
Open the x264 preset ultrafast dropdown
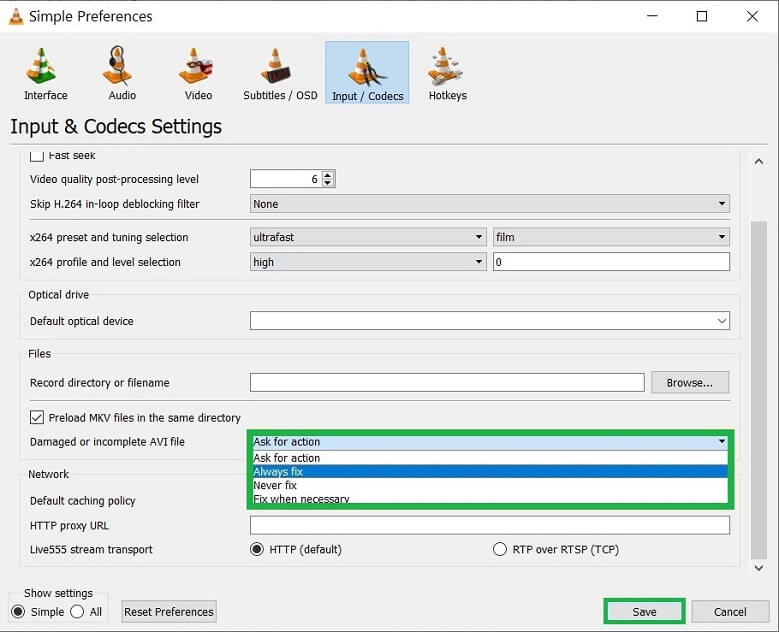pos(368,237)
